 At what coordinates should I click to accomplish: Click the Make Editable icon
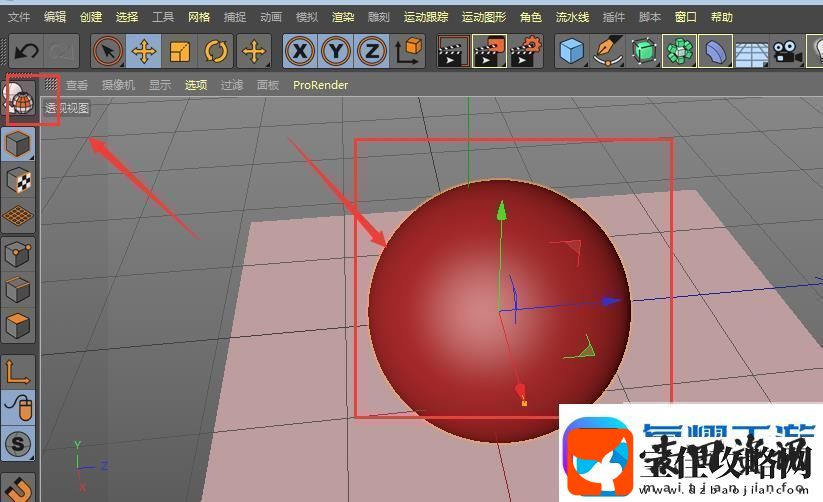point(19,100)
